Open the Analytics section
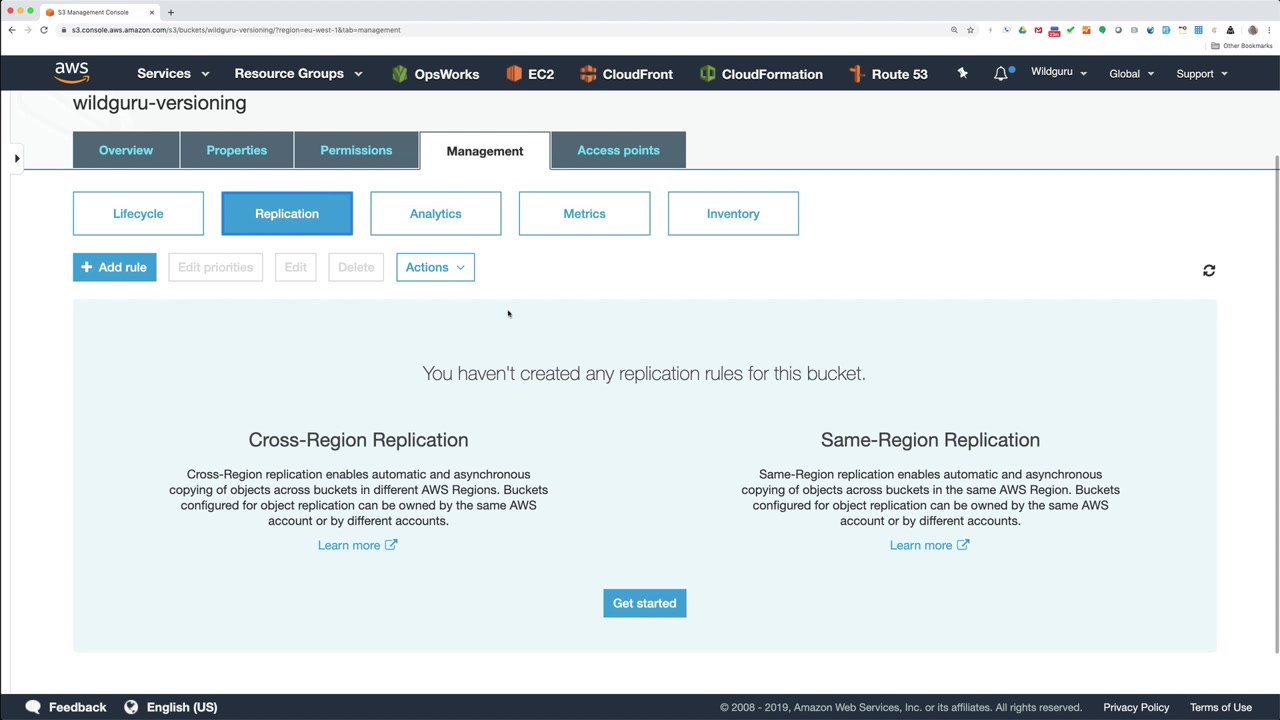The image size is (1280, 720). (436, 214)
